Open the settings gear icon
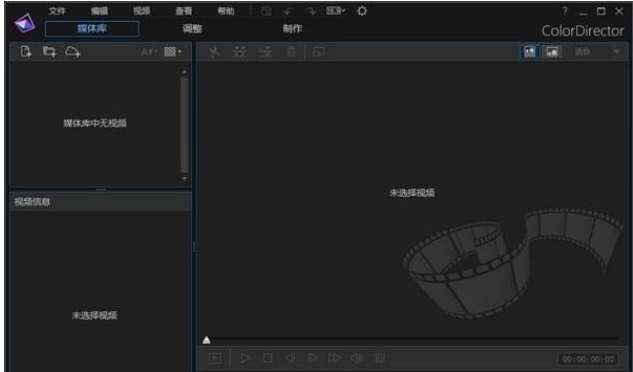This screenshot has height=372, width=633. coord(362,11)
